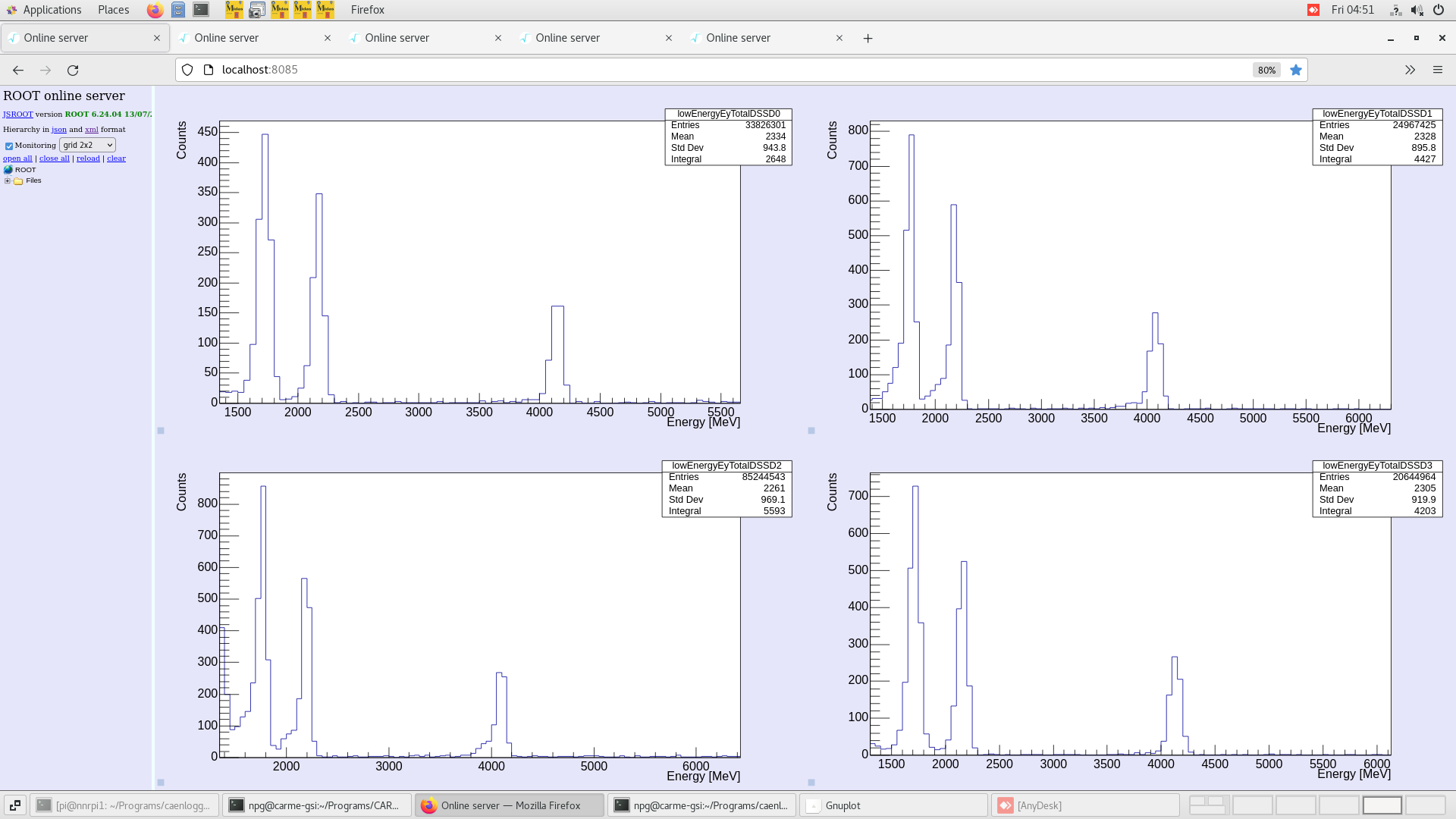The width and height of the screenshot is (1456, 819).
Task: Click the volume icon in the system tray
Action: tap(1417, 10)
